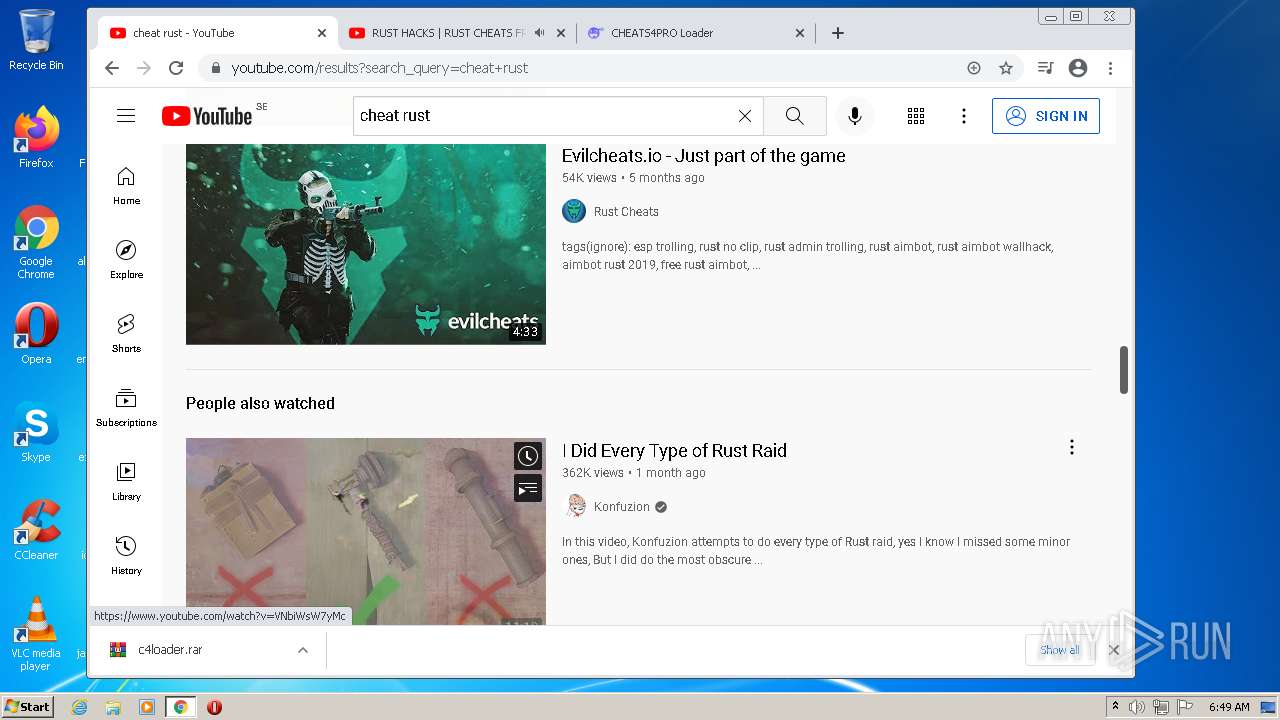Open YouTube apps grid
Screen dimensions: 1280x720
tap(916, 116)
